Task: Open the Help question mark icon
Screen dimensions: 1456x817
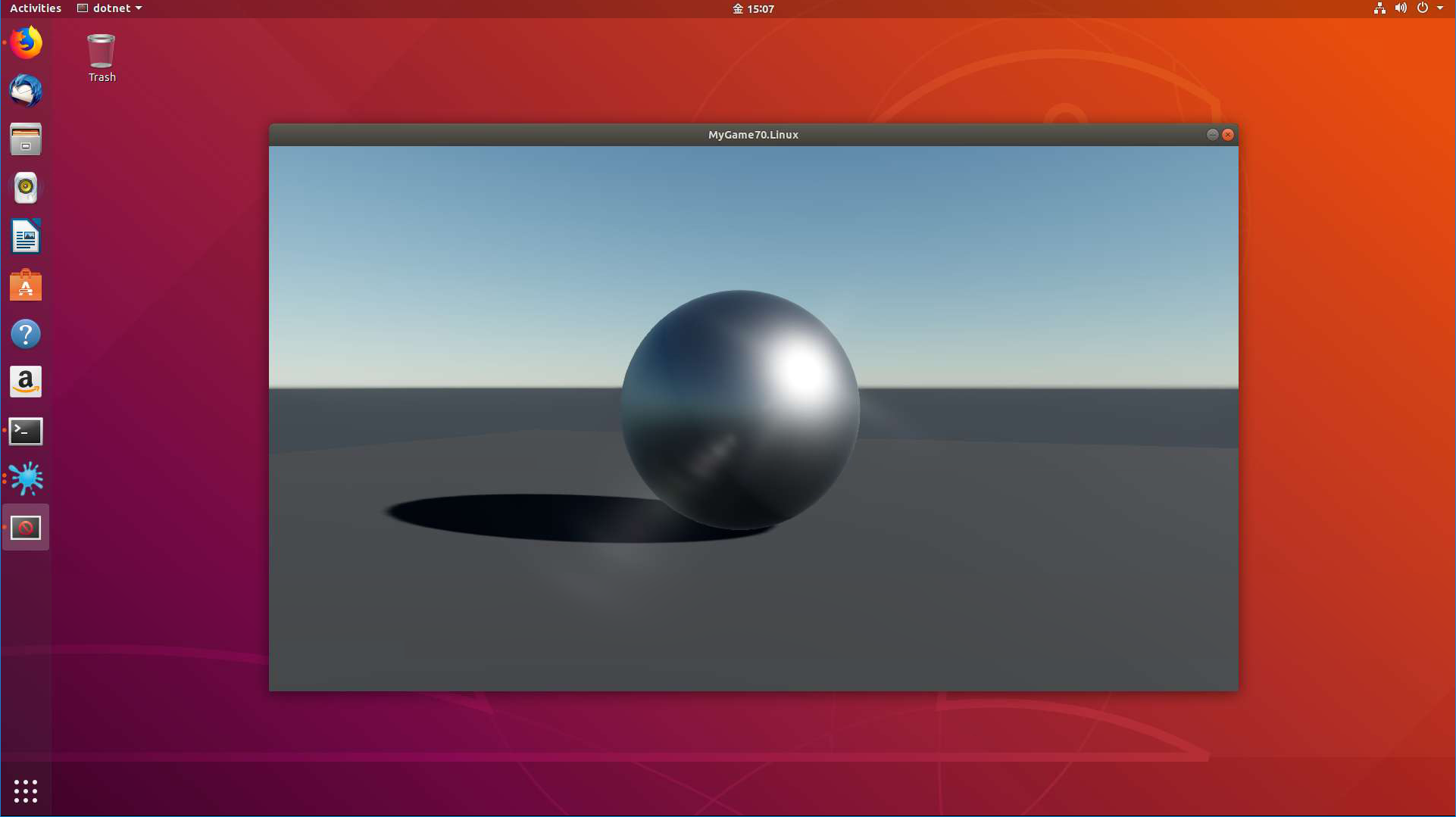Action: tap(26, 334)
